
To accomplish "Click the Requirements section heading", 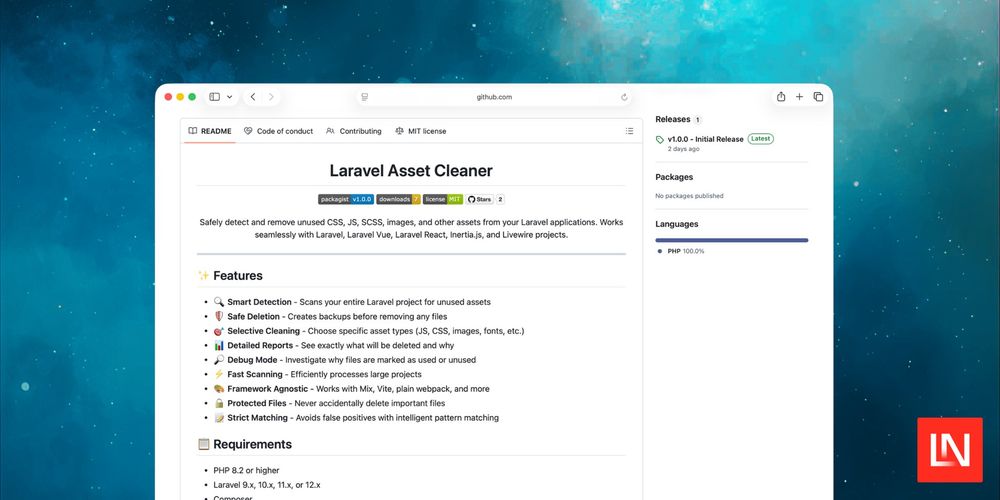I will click(x=253, y=444).
